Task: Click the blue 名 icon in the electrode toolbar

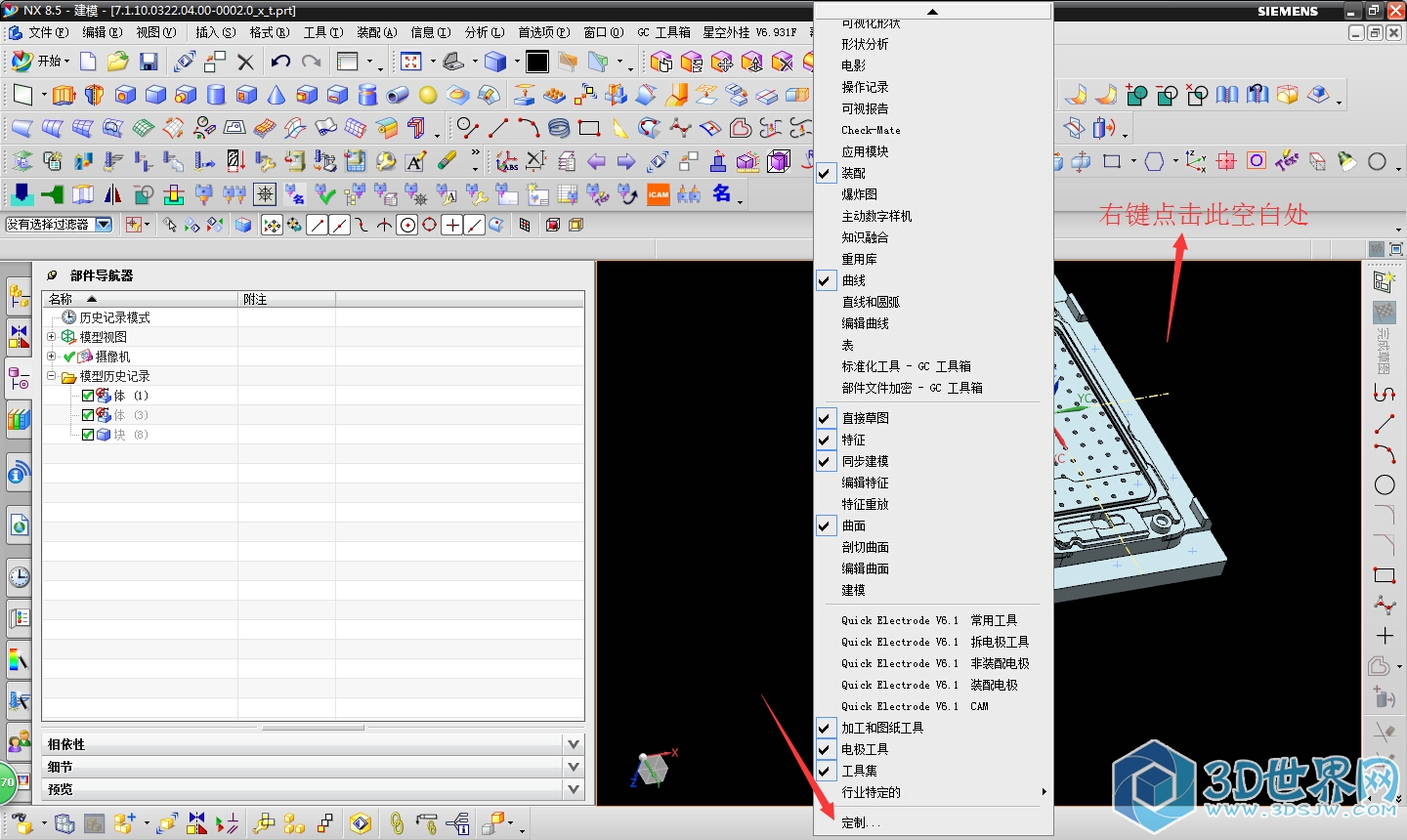Action: (721, 193)
